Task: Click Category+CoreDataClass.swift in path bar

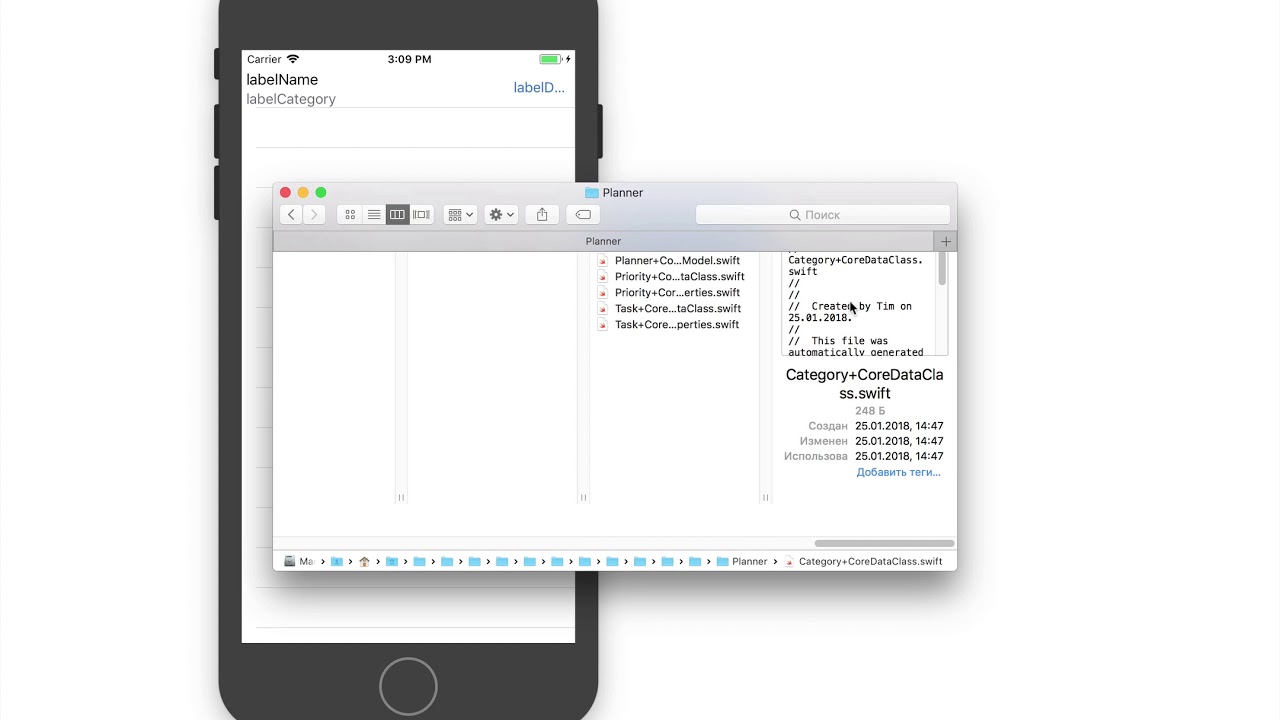Action: pos(864,561)
